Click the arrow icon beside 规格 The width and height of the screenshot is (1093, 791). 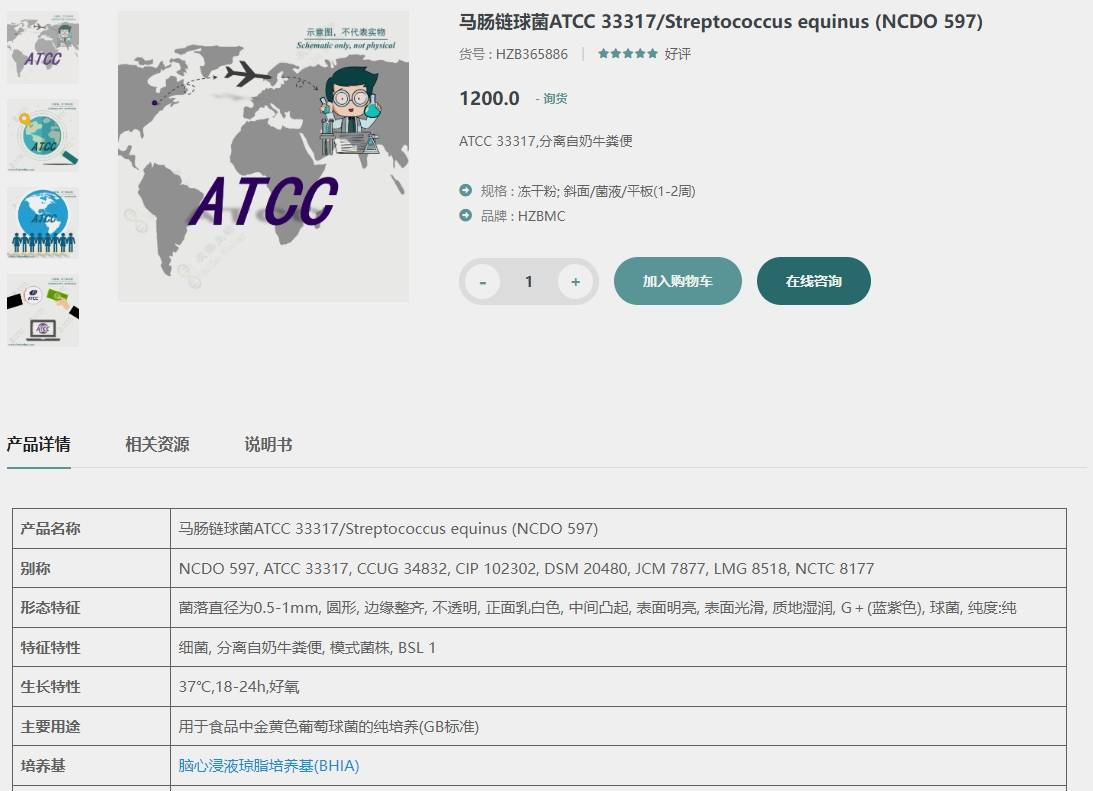(466, 191)
